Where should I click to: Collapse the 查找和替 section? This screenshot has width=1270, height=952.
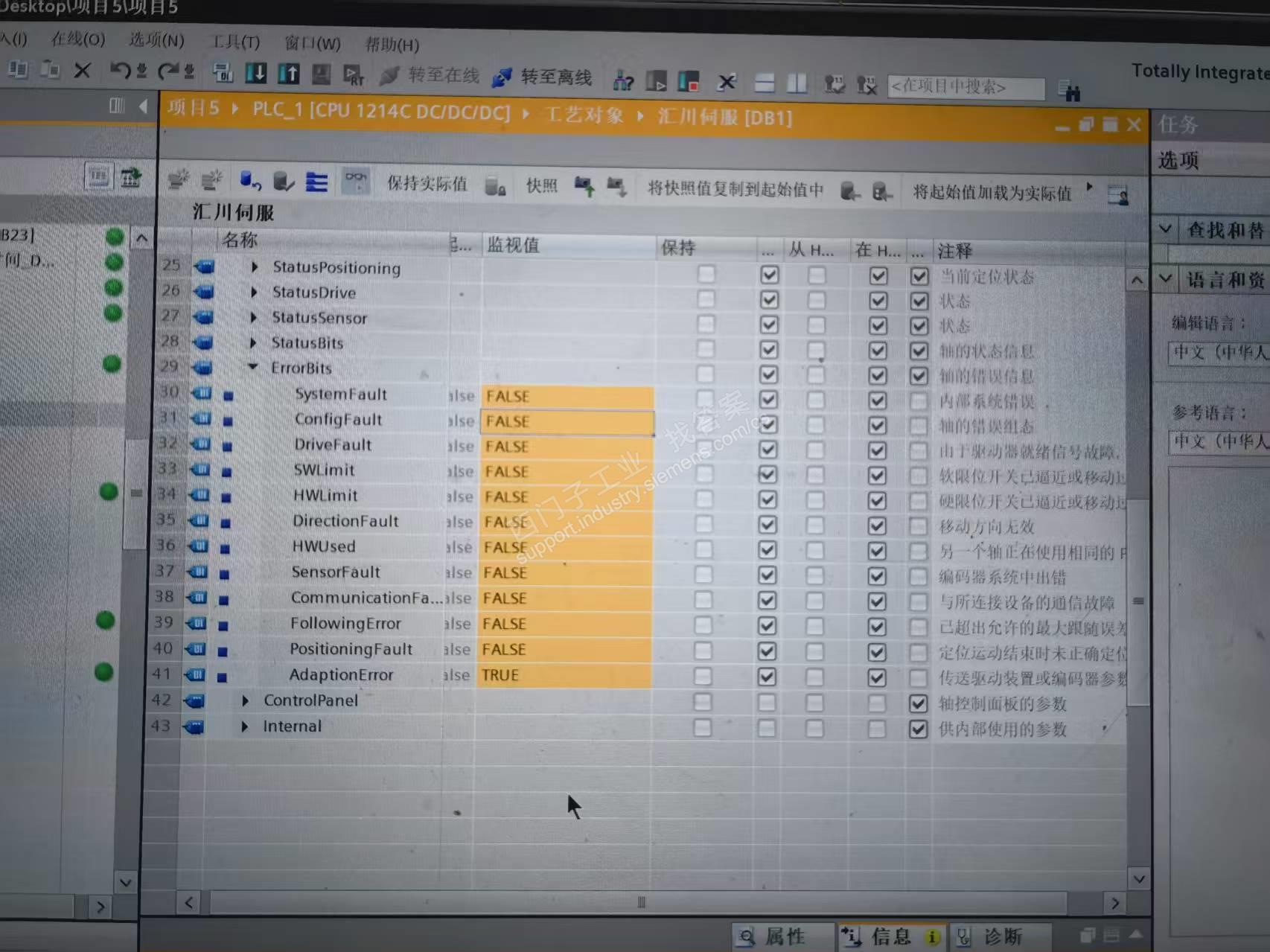(1165, 229)
